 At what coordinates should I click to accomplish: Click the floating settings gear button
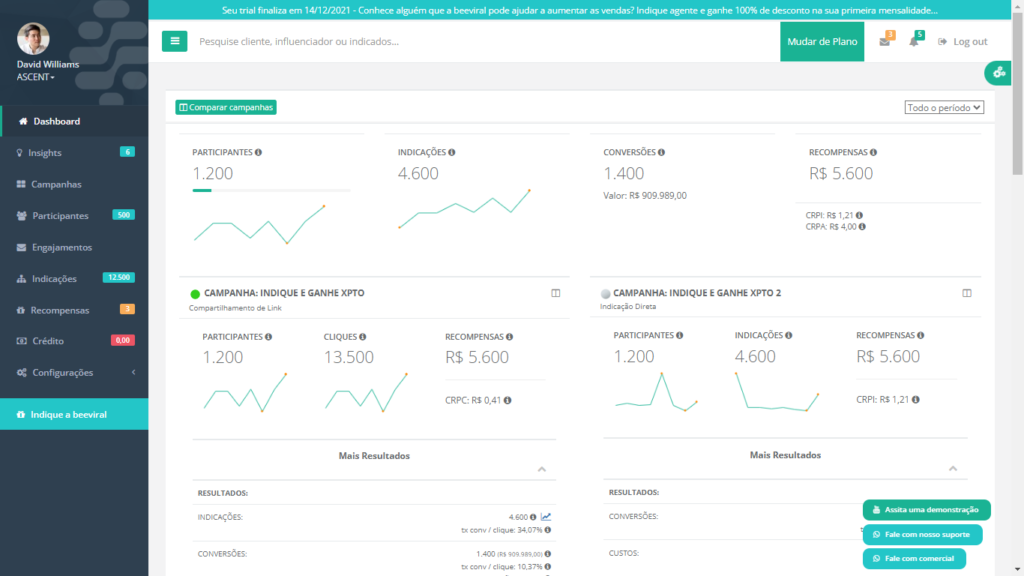pyautogui.click(x=999, y=72)
